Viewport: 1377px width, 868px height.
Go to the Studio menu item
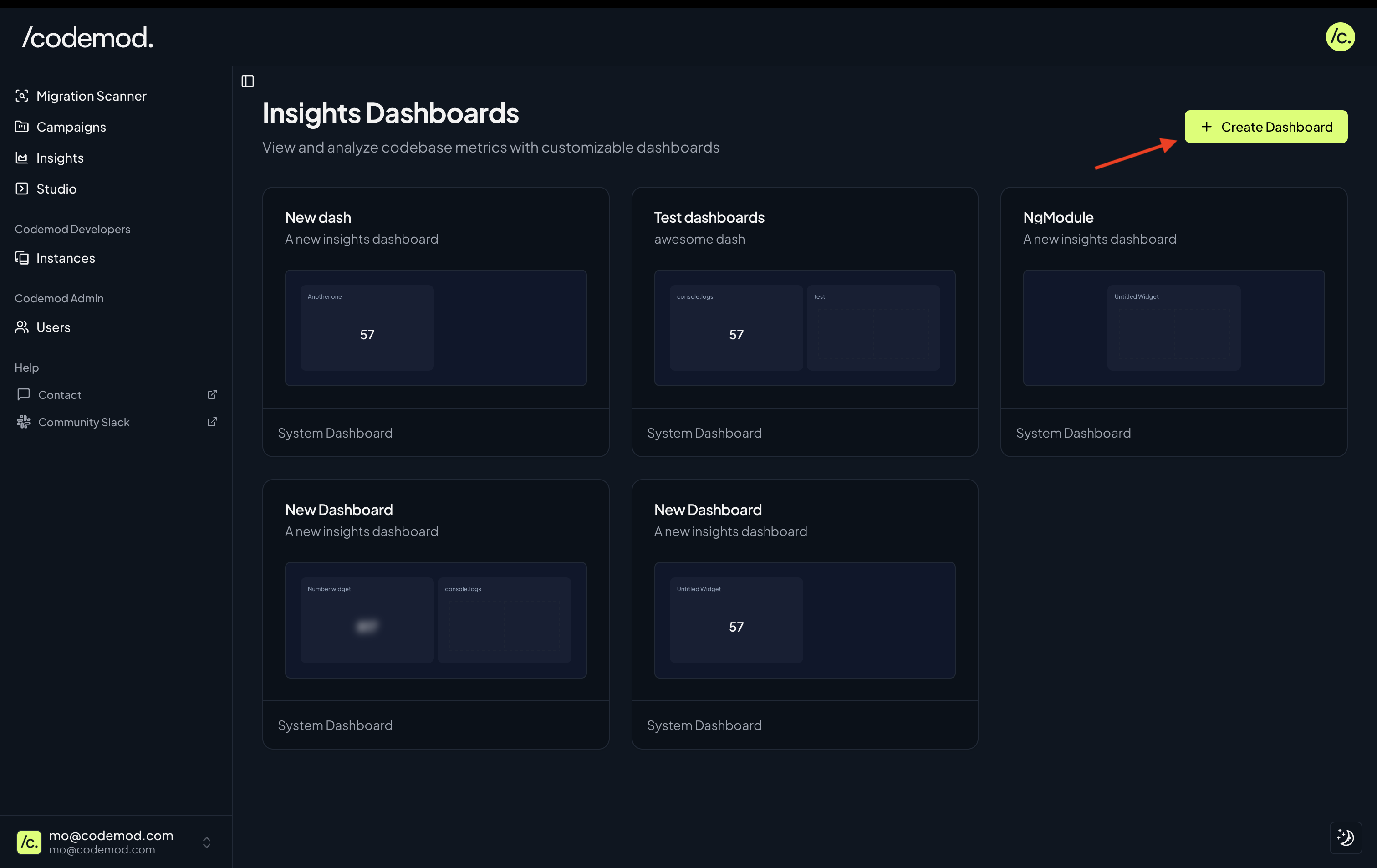pyautogui.click(x=56, y=189)
